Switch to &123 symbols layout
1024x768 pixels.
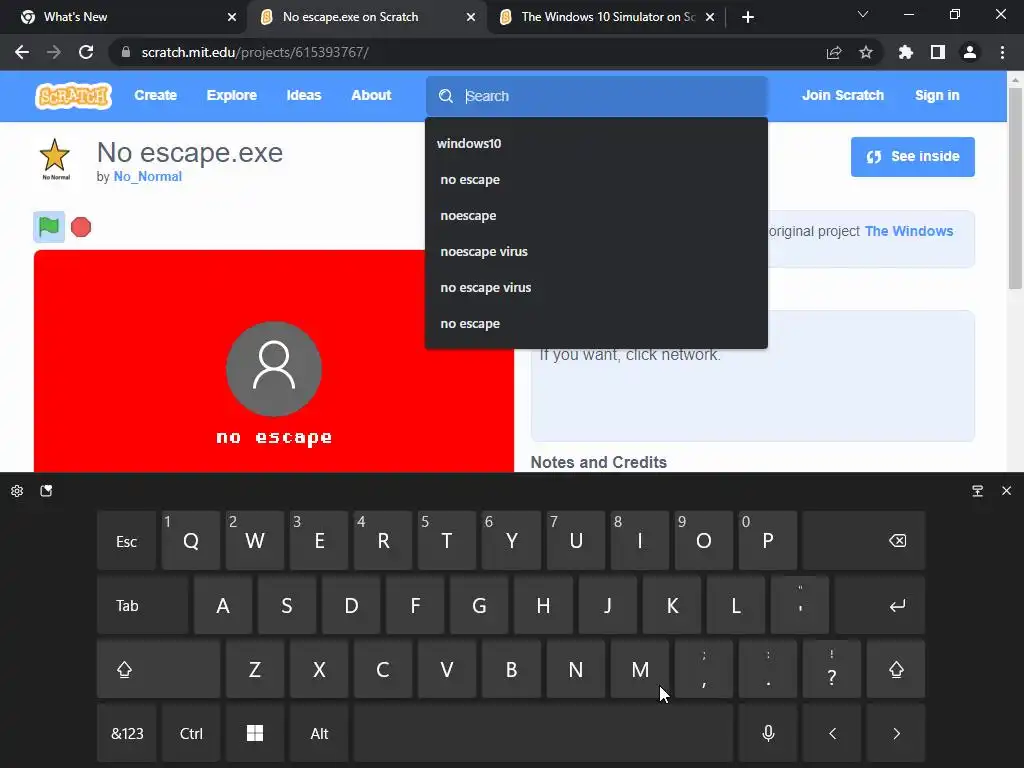(127, 733)
